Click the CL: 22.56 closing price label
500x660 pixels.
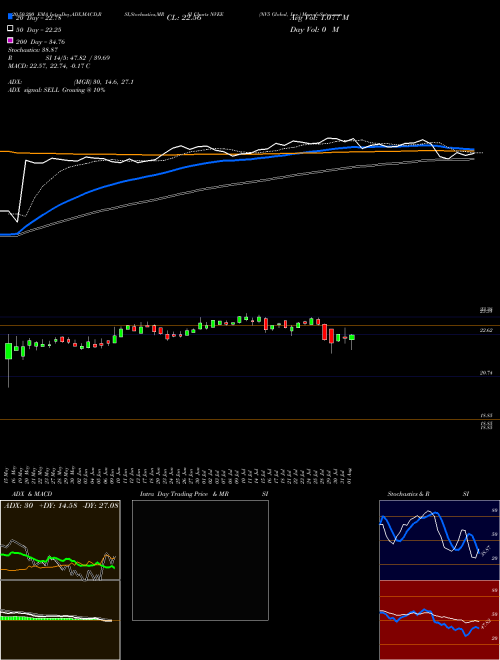click(184, 18)
